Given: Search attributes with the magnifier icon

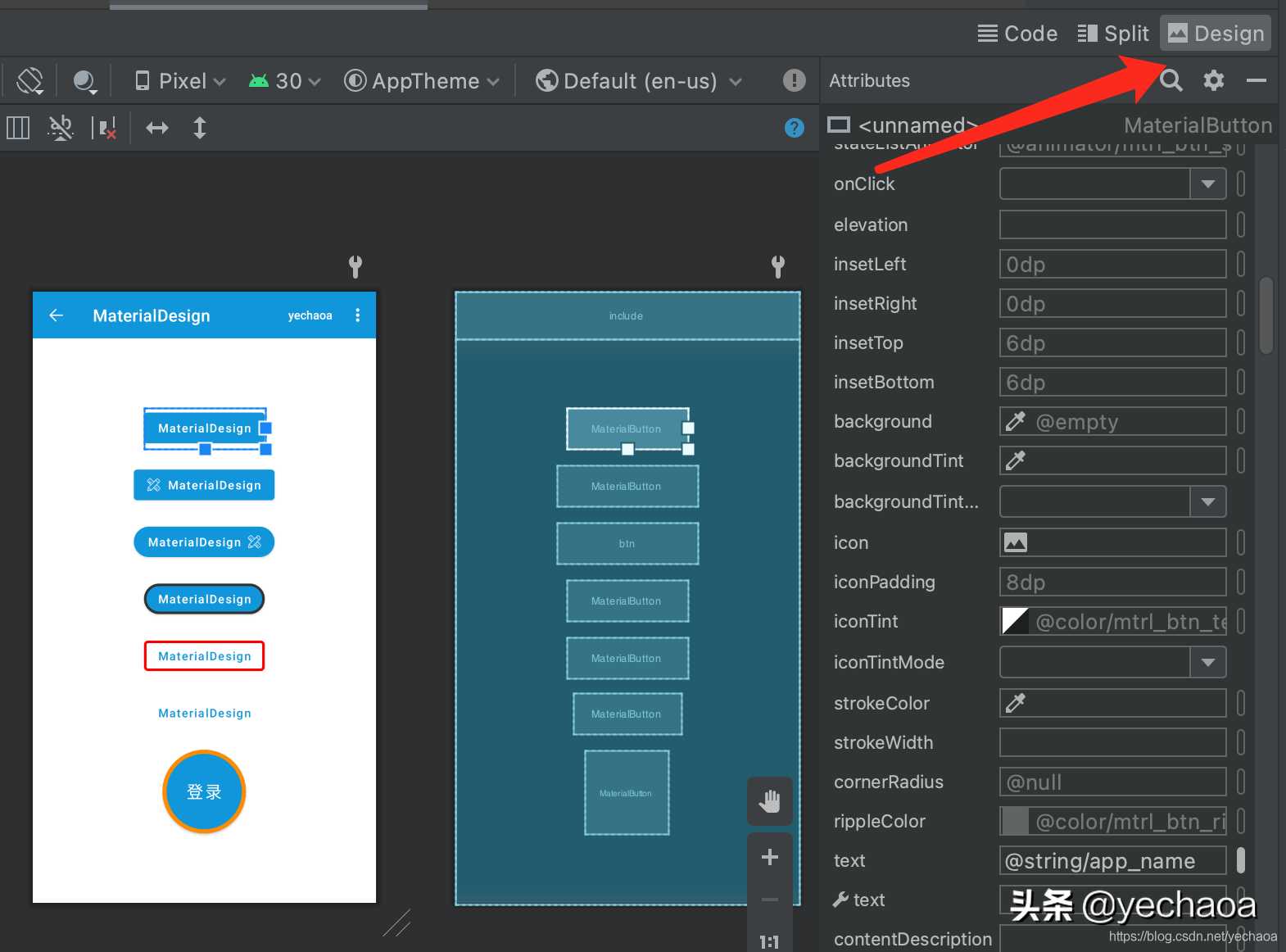Looking at the screenshot, I should [x=1171, y=80].
